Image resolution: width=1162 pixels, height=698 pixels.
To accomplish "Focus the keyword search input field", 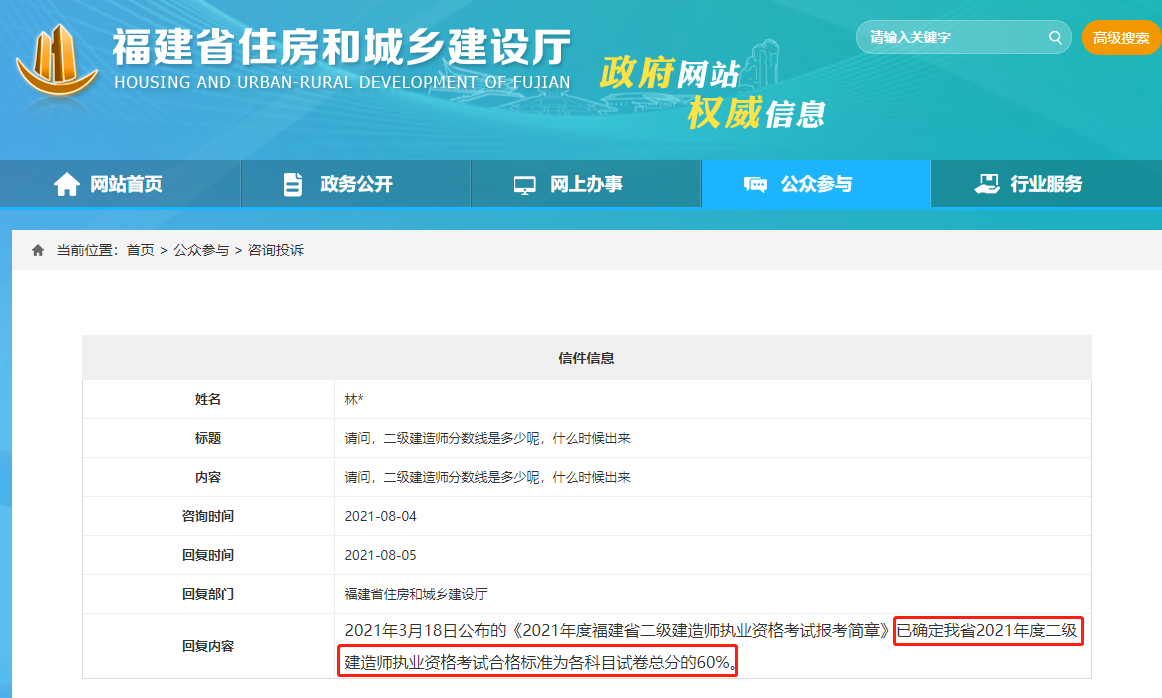I will pyautogui.click(x=950, y=38).
